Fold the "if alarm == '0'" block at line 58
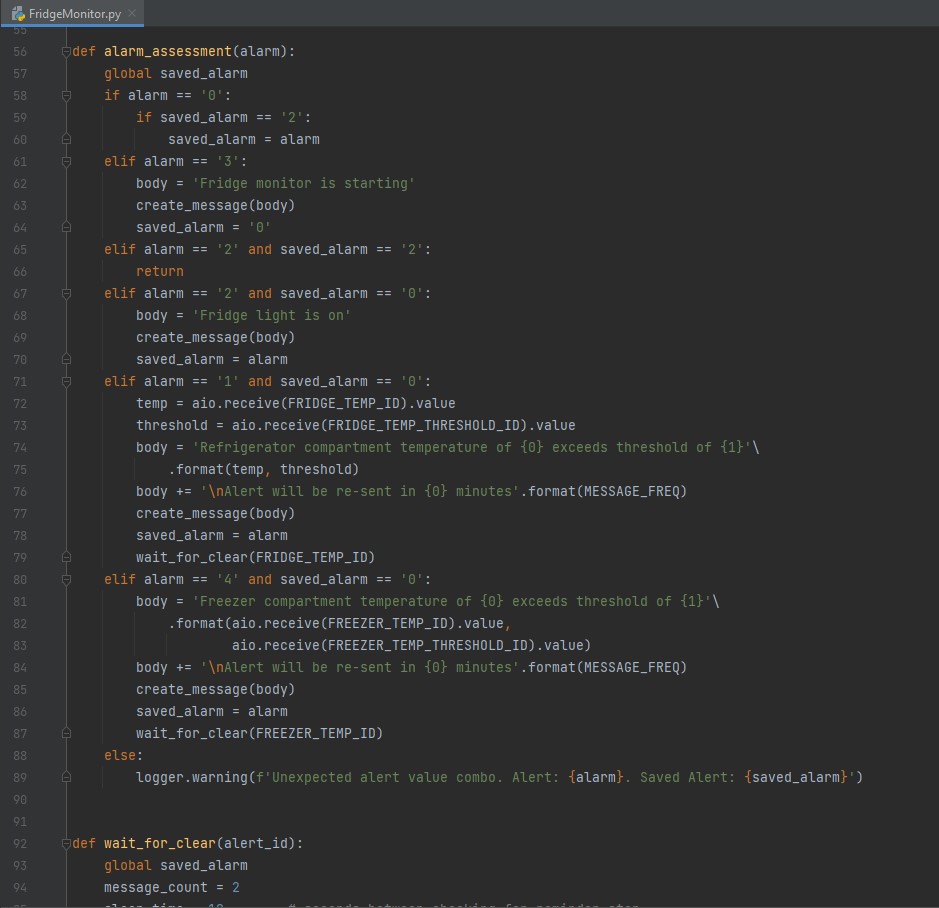 66,96
